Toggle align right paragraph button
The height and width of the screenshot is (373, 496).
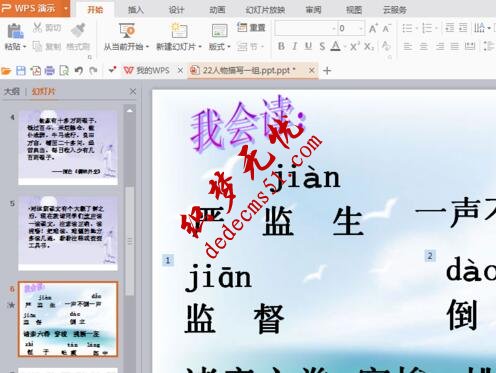coord(440,46)
